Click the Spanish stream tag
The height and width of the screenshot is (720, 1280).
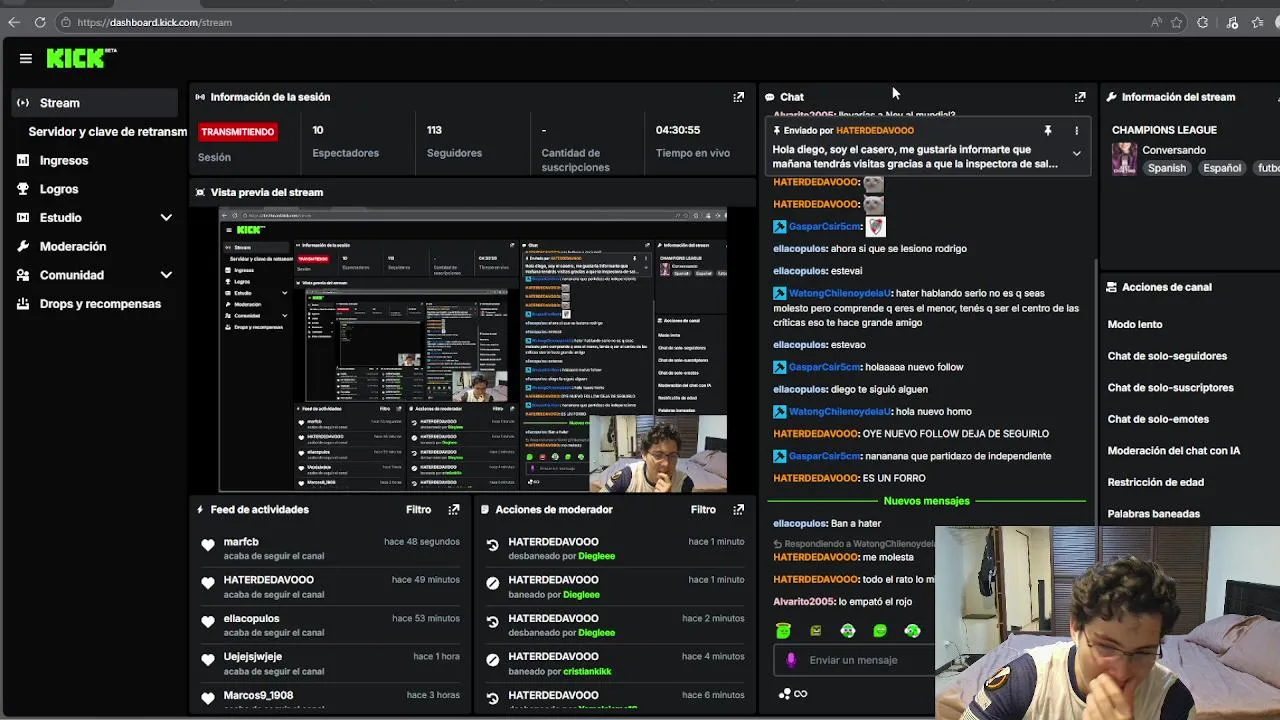point(1166,168)
